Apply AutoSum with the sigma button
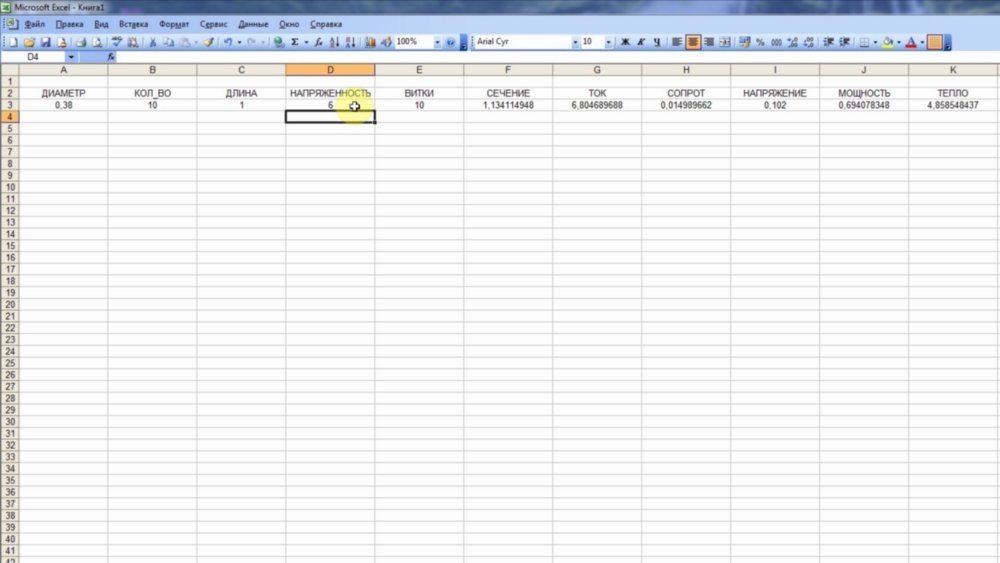Viewport: 1000px width, 563px height. [295, 42]
